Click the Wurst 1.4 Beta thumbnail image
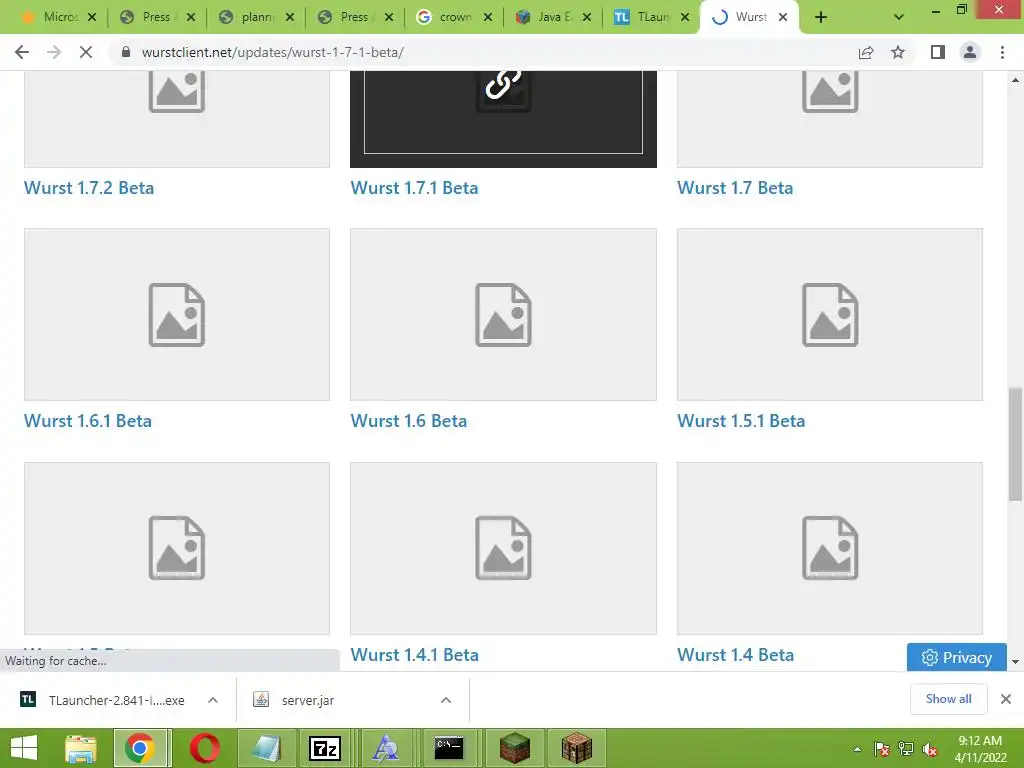 coord(829,548)
